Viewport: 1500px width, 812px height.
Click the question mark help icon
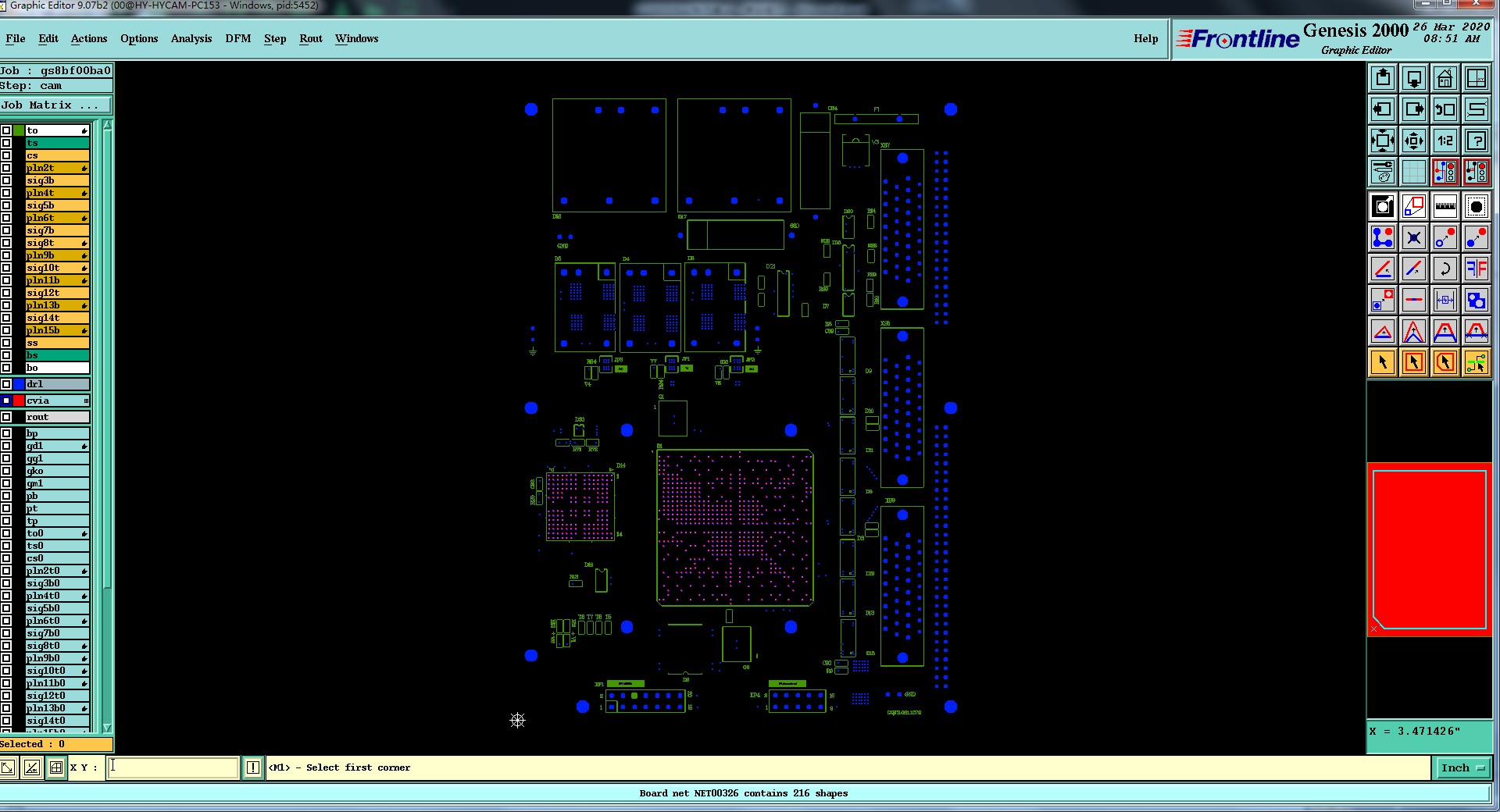(1476, 141)
